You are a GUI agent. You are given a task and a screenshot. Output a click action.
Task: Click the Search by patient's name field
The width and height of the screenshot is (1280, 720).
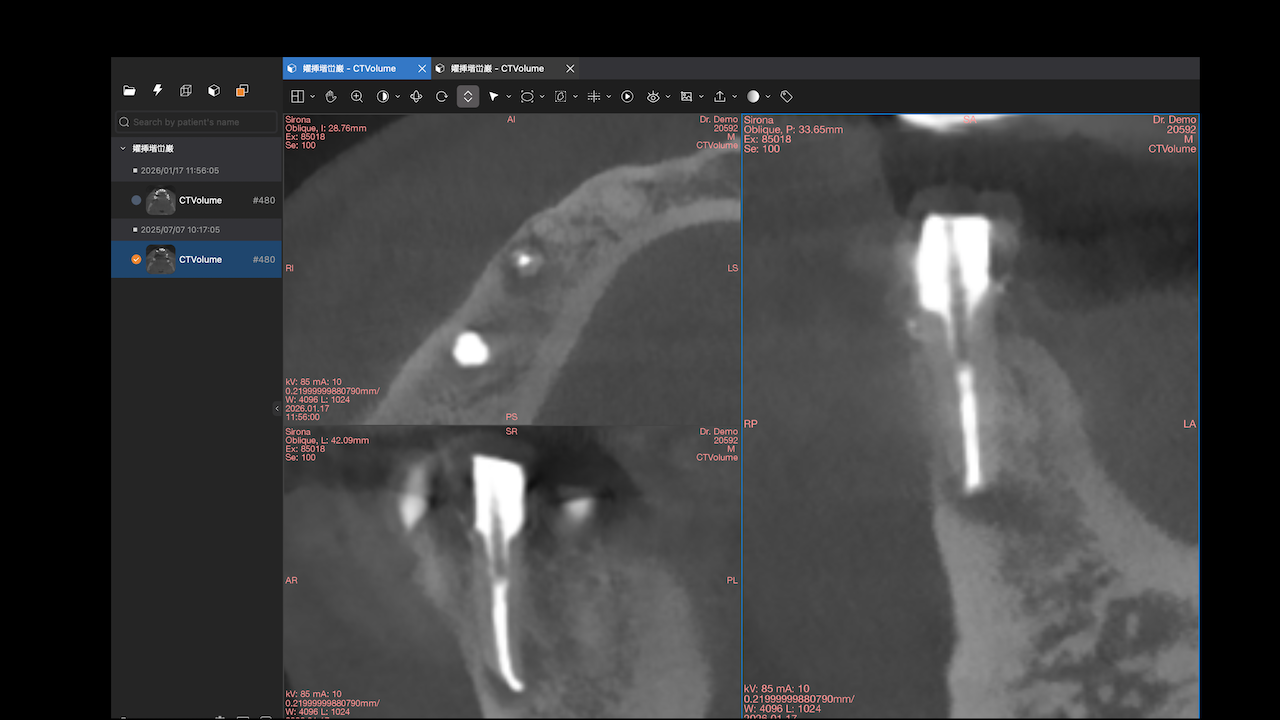coord(196,122)
